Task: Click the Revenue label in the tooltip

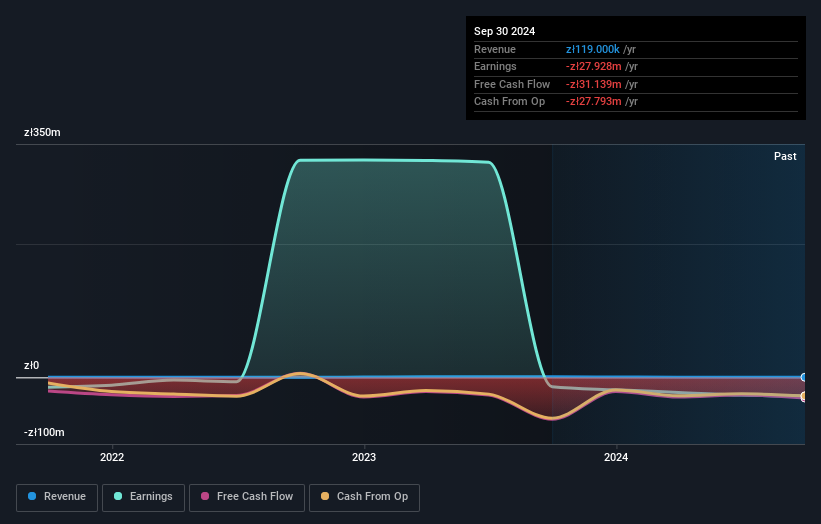Action: point(495,49)
